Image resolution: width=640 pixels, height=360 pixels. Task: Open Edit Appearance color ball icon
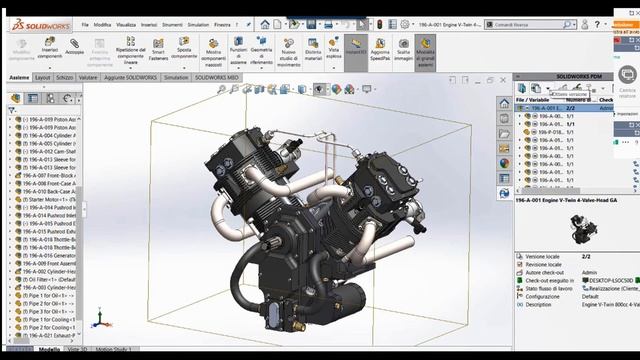[336, 89]
